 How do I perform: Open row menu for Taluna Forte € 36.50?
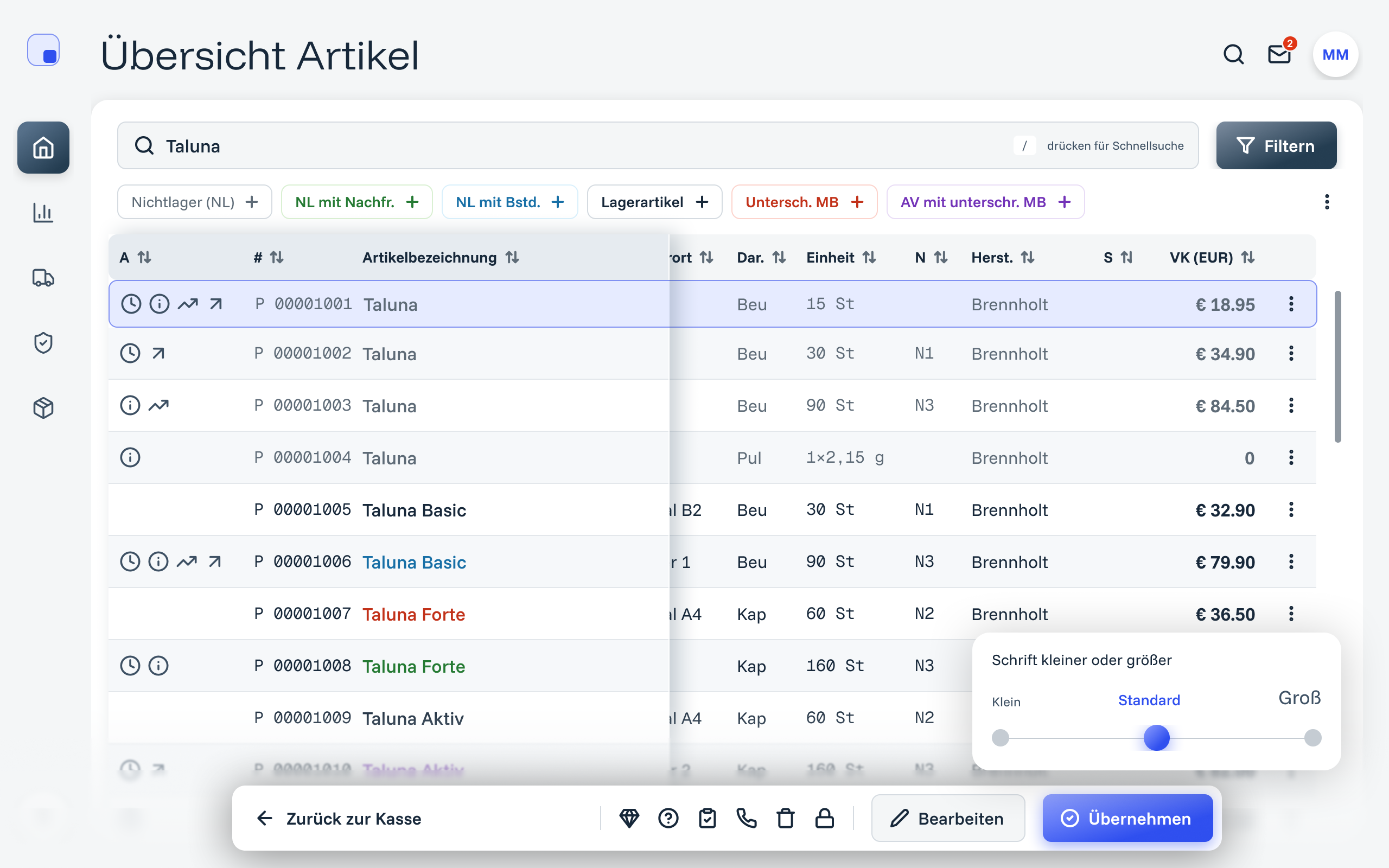(1291, 614)
